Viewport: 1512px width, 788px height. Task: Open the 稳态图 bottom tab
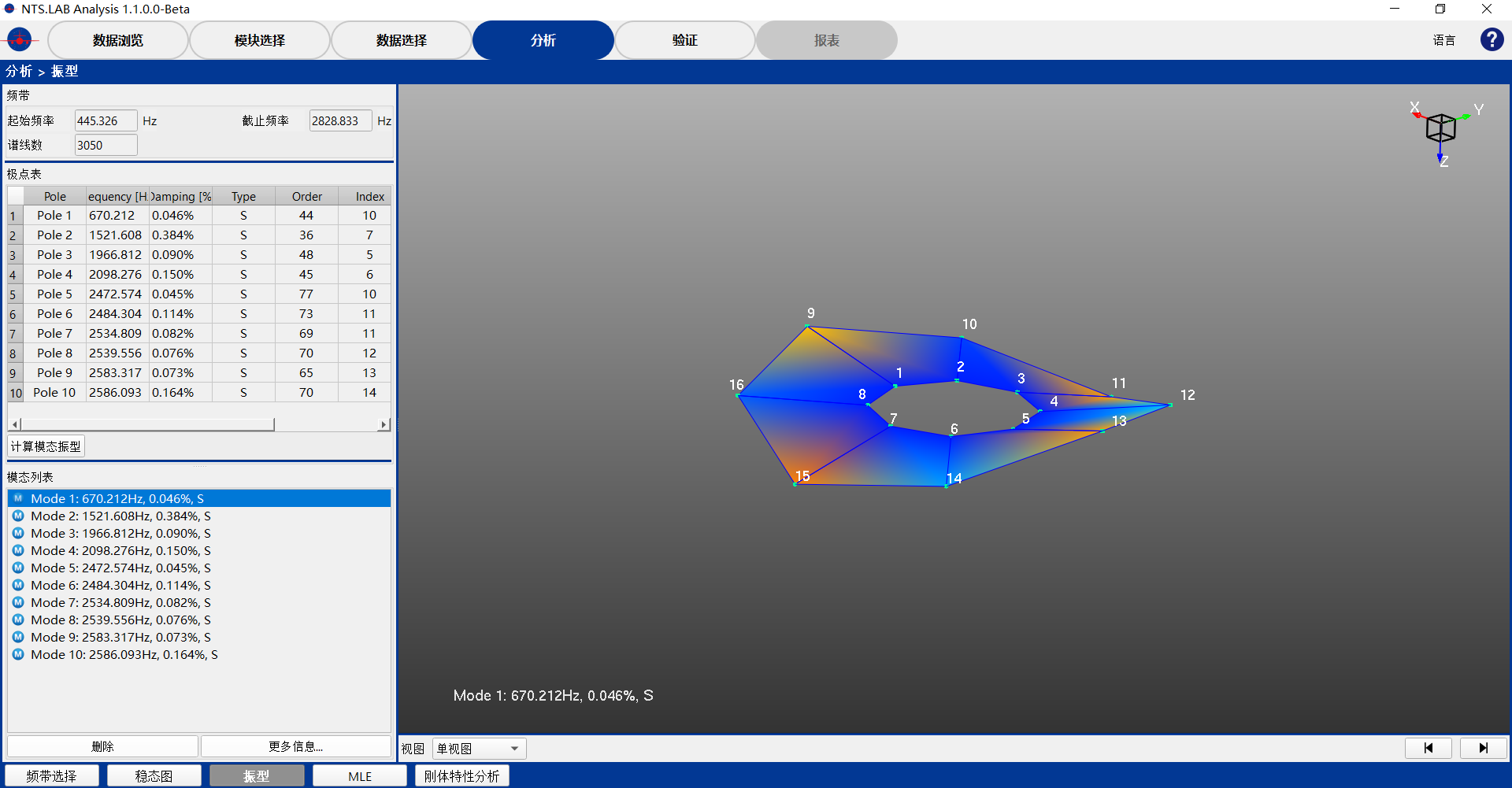(x=154, y=776)
